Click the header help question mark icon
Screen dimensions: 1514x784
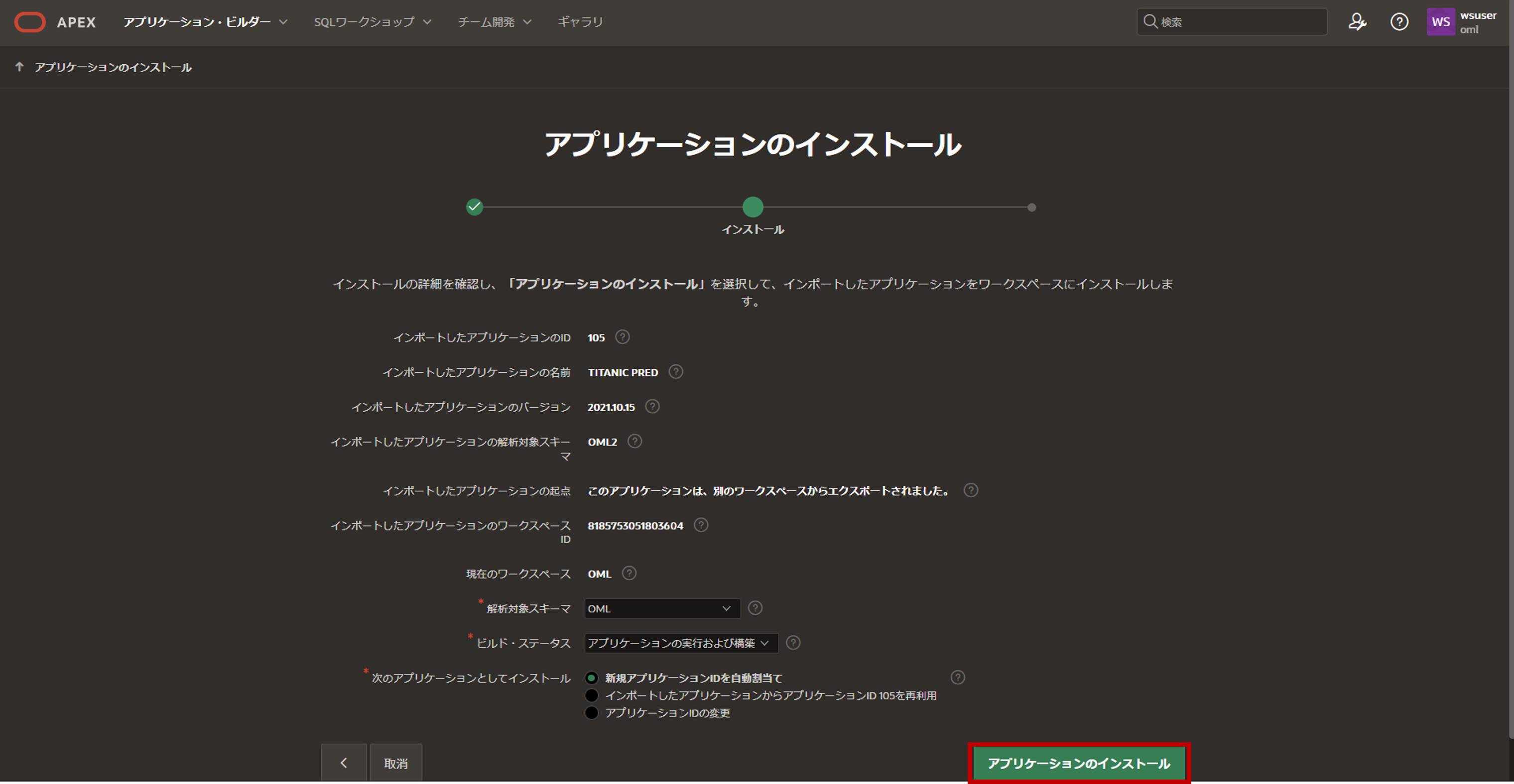1399,22
